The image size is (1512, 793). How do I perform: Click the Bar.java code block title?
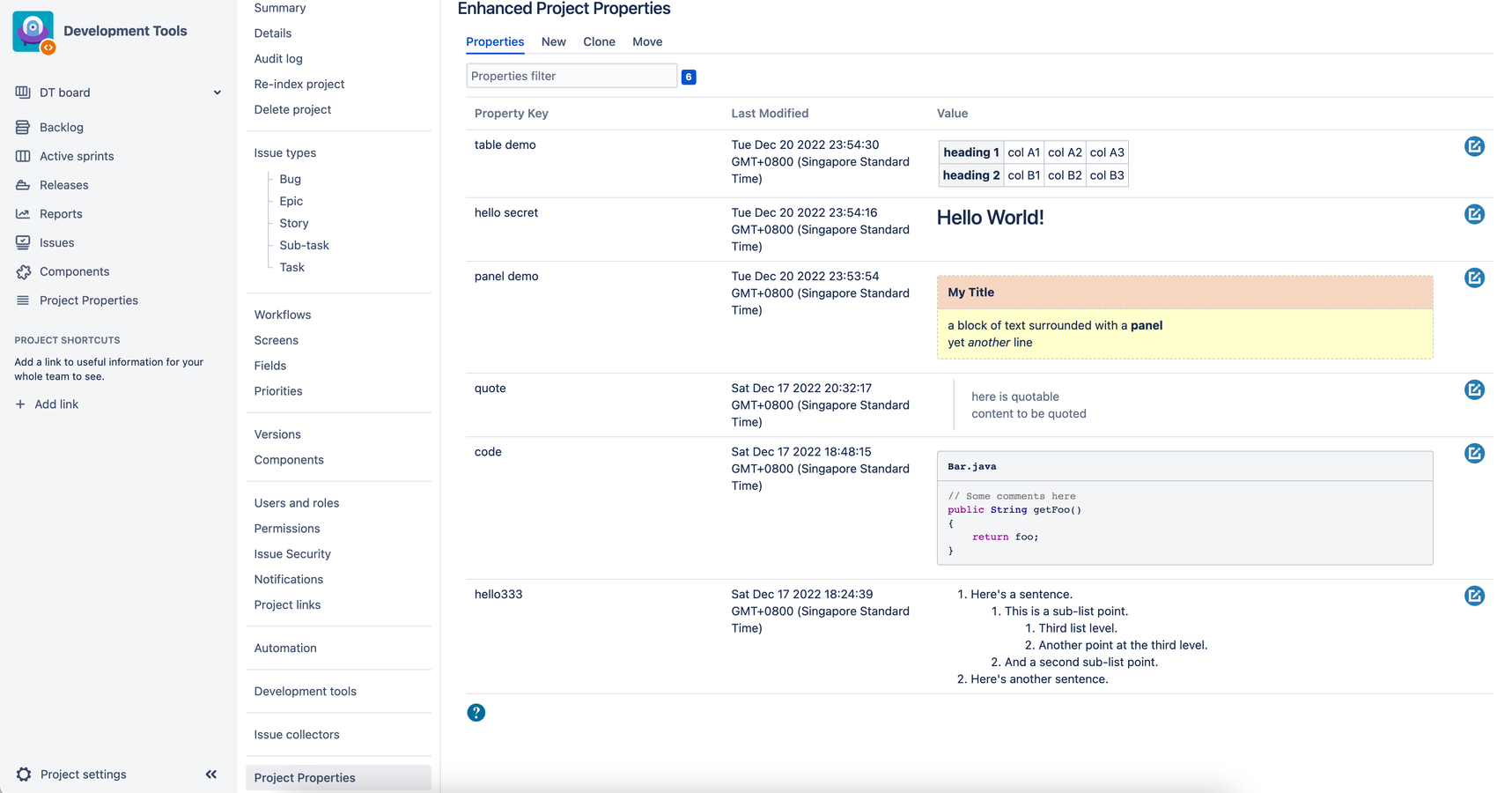972,467
